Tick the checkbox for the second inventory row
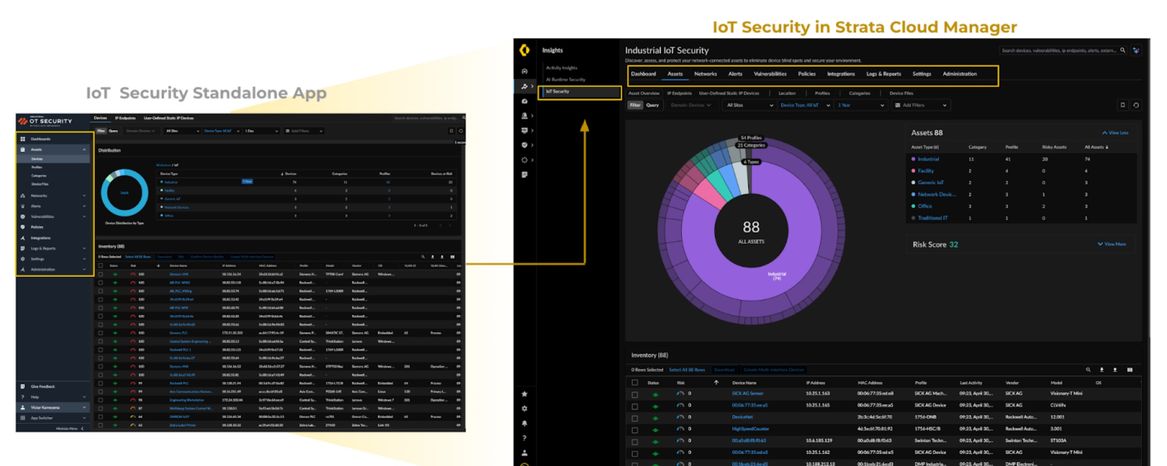This screenshot has height=466, width=1167. click(635, 406)
